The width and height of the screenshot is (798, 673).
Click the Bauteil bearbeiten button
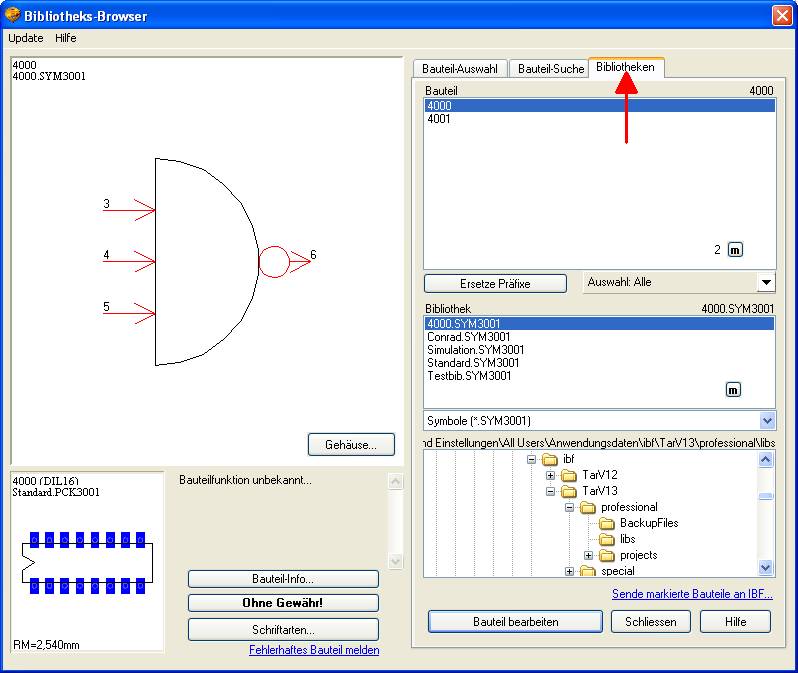[x=515, y=621]
